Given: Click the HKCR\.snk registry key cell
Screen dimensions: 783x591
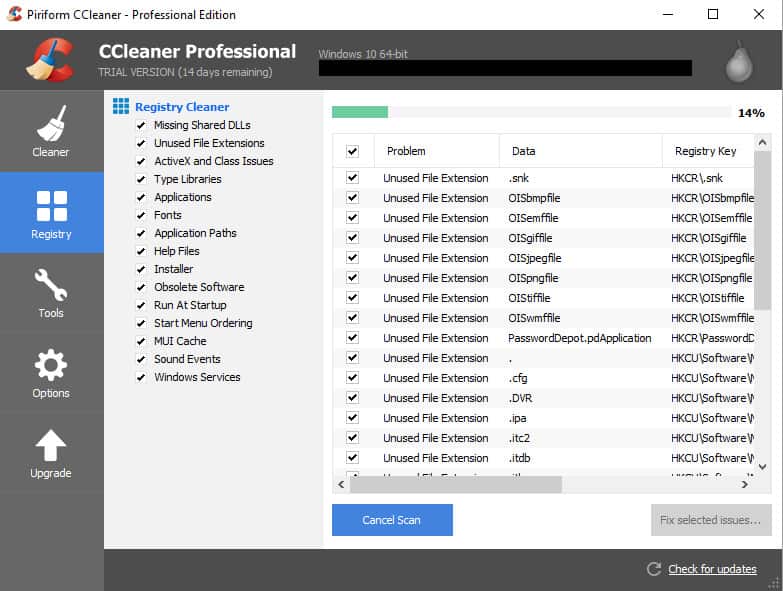Looking at the screenshot, I should click(697, 178).
